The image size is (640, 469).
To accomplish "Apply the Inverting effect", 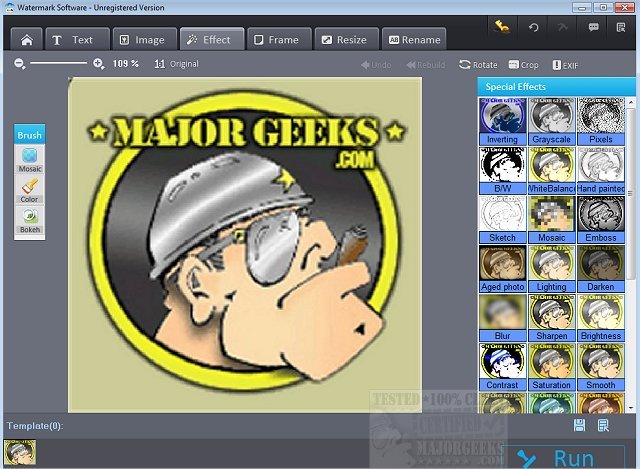I will (x=502, y=121).
